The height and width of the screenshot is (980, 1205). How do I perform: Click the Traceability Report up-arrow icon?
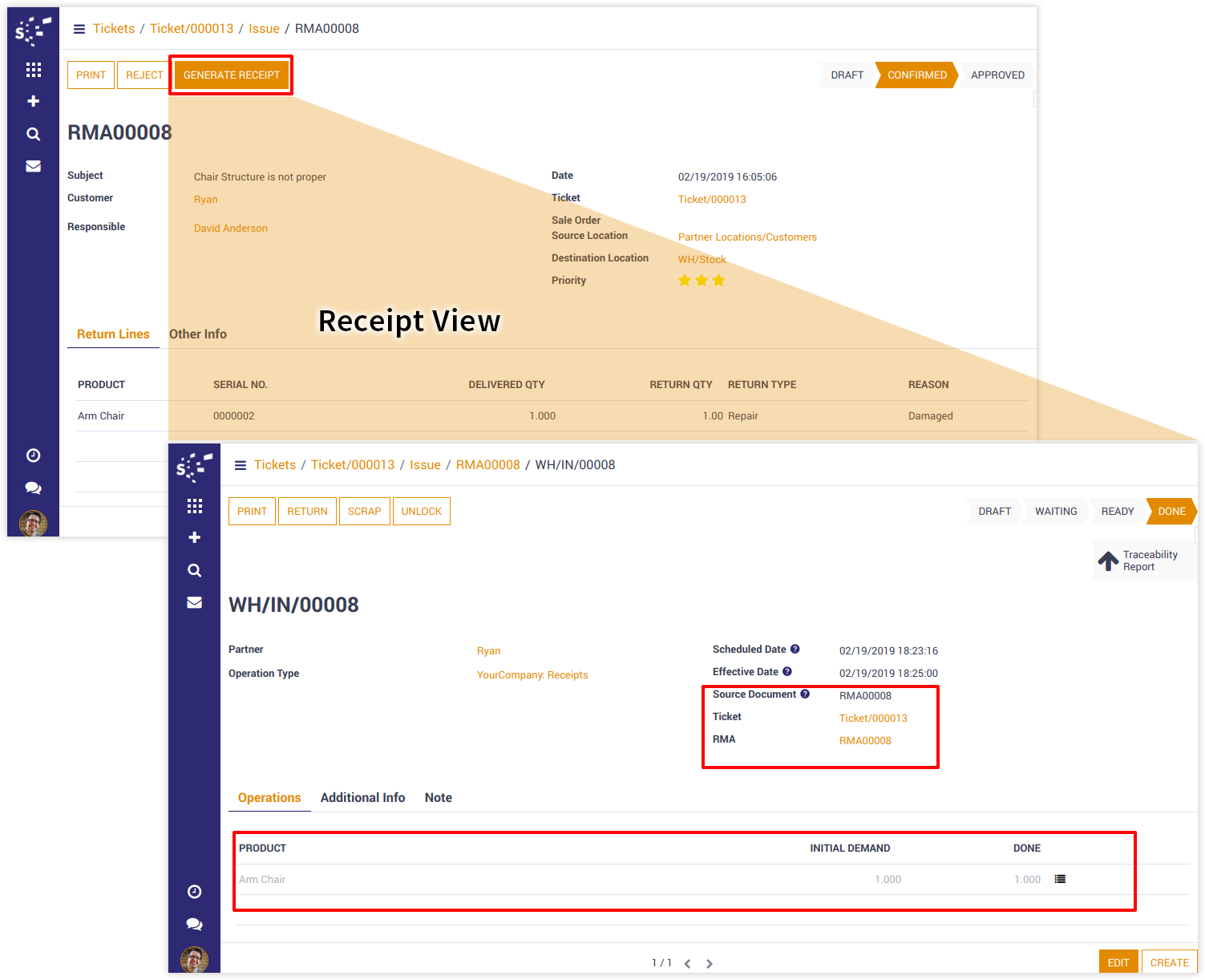1108,561
